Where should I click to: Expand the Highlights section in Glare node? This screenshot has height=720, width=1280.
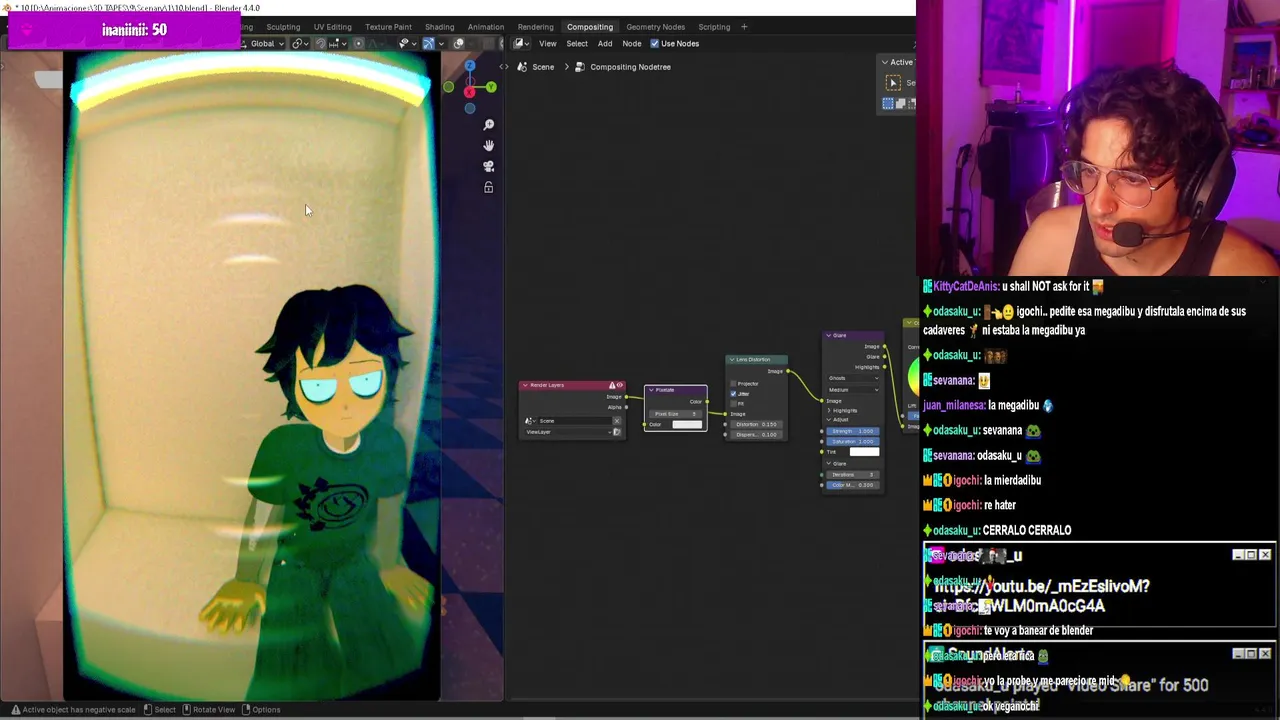coord(829,411)
